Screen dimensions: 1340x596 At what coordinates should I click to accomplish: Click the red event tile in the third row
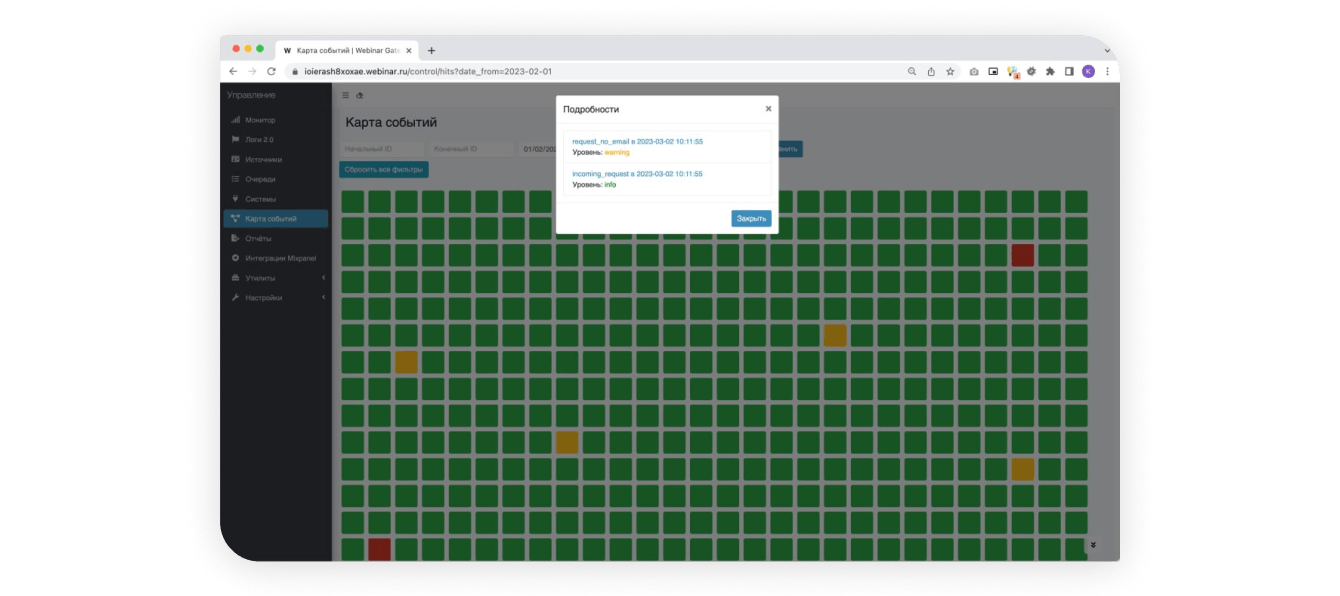[x=1022, y=255]
